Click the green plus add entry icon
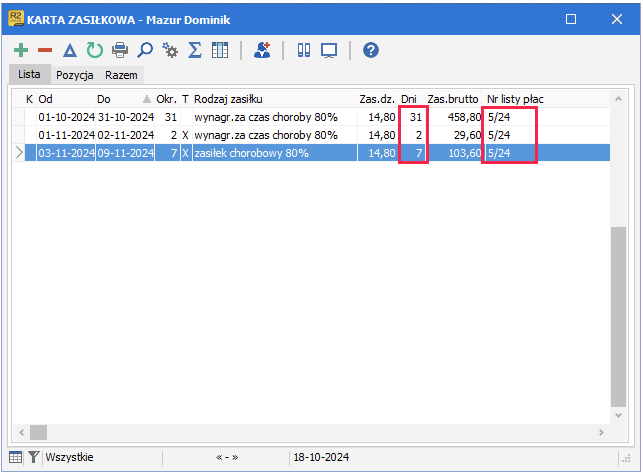The width and height of the screenshot is (643, 473). pos(21,50)
